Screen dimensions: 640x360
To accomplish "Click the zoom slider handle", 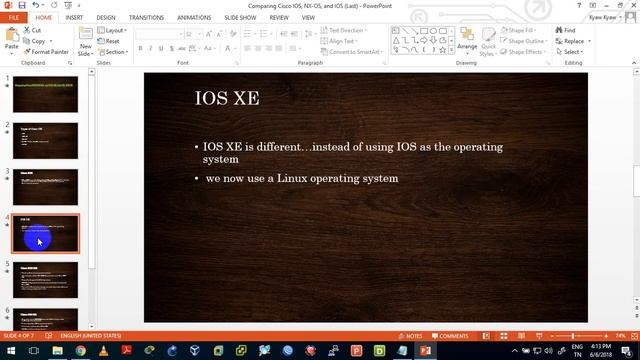I will tap(573, 336).
